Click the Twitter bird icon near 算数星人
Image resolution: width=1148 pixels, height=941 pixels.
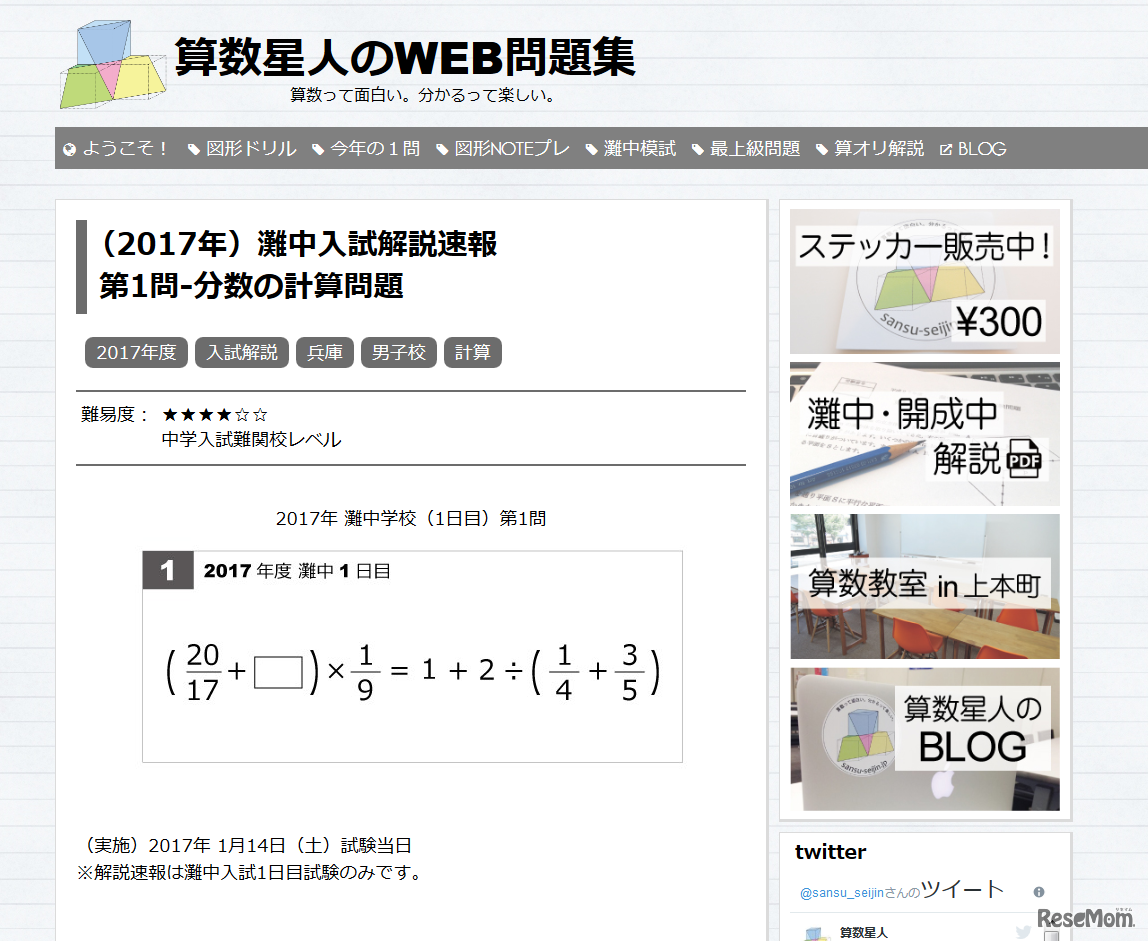(x=1021, y=930)
